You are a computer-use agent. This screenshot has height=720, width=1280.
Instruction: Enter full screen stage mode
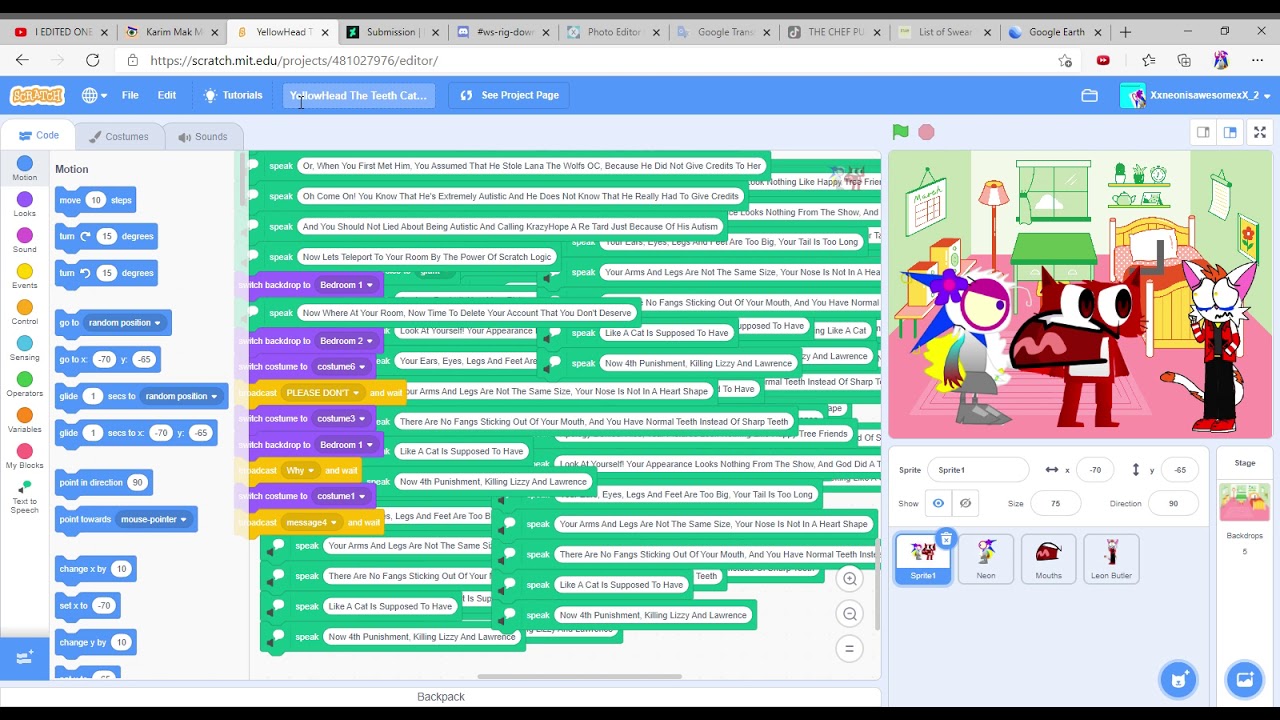(x=1260, y=132)
